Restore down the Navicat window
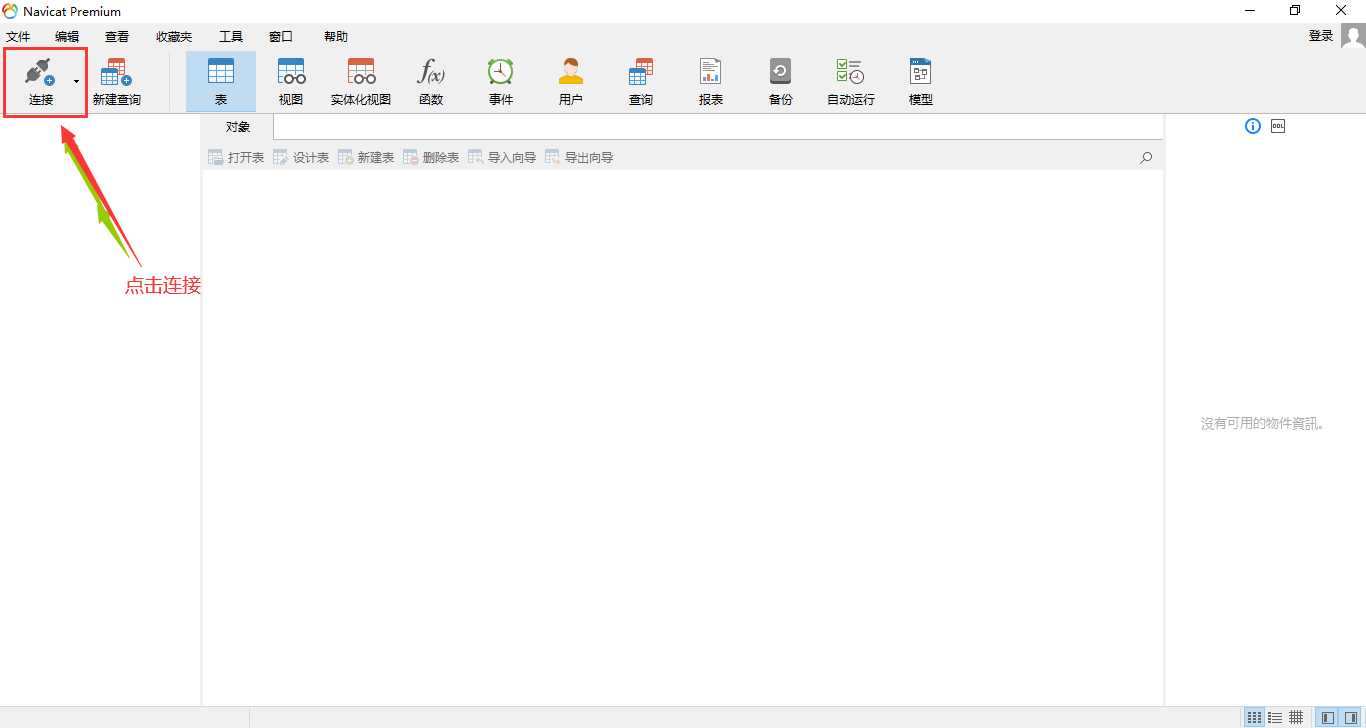Screen dimensions: 1366x728 coord(1295,11)
